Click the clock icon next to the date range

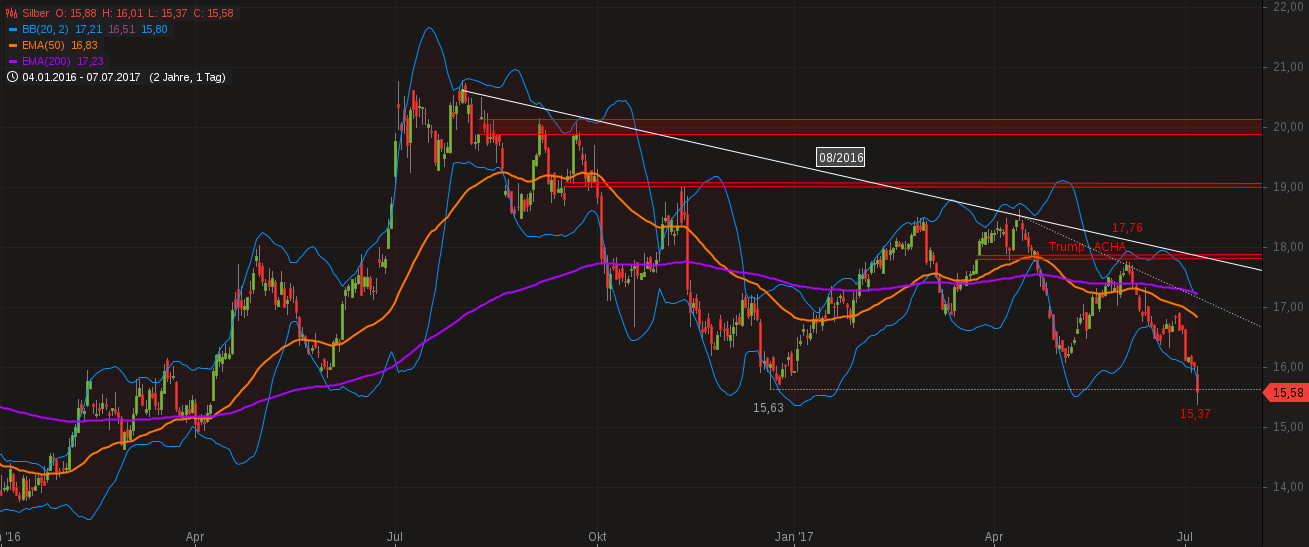click(x=12, y=77)
